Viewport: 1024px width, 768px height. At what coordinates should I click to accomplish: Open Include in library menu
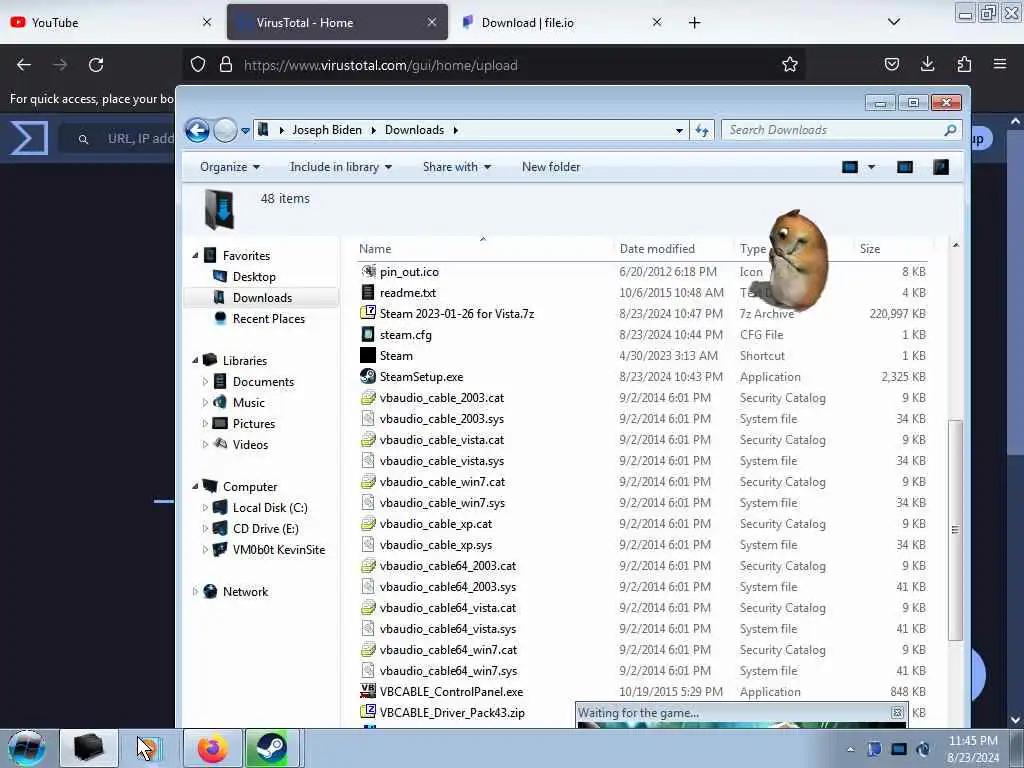341,167
